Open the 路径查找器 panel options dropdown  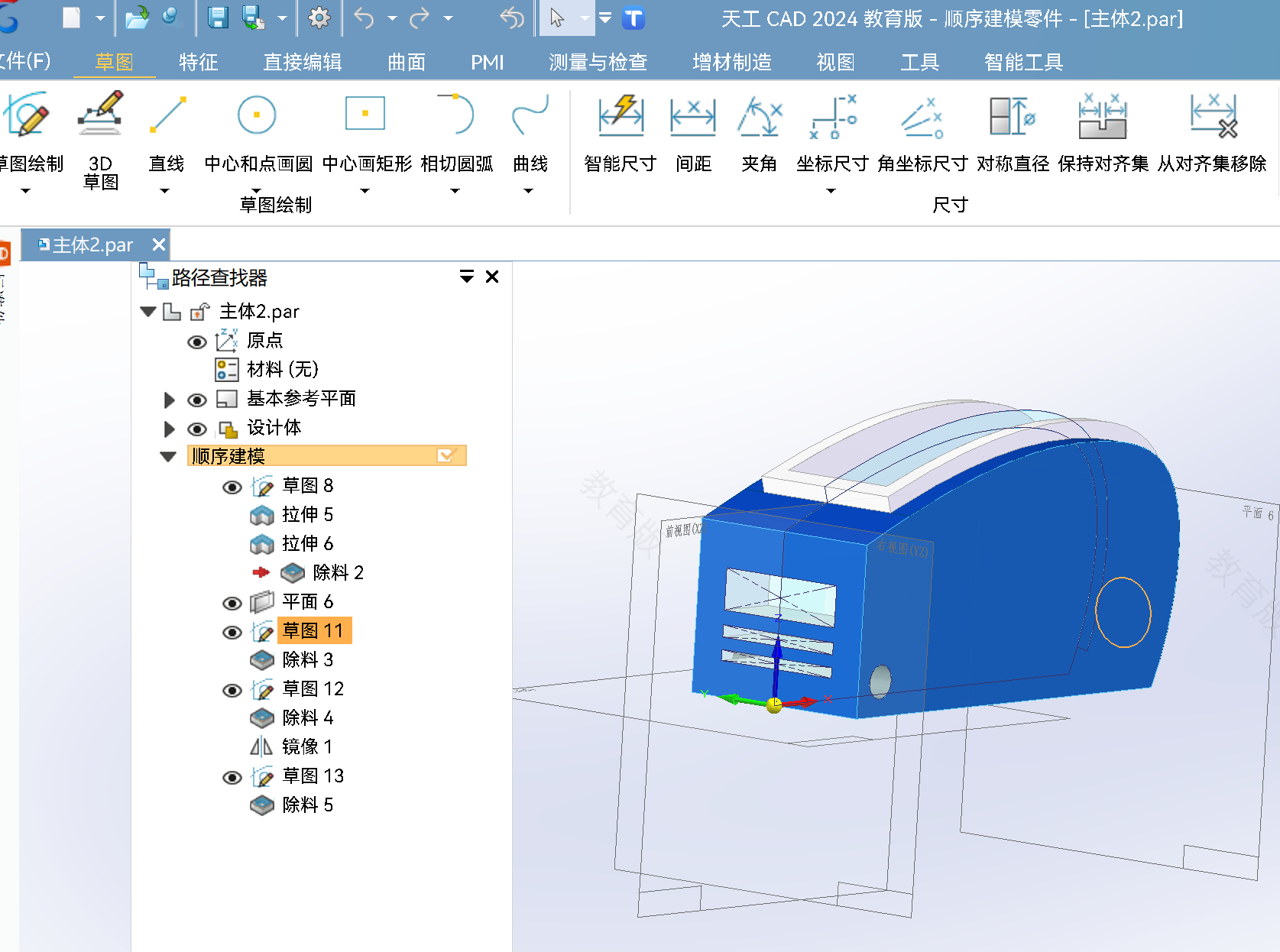(x=467, y=277)
